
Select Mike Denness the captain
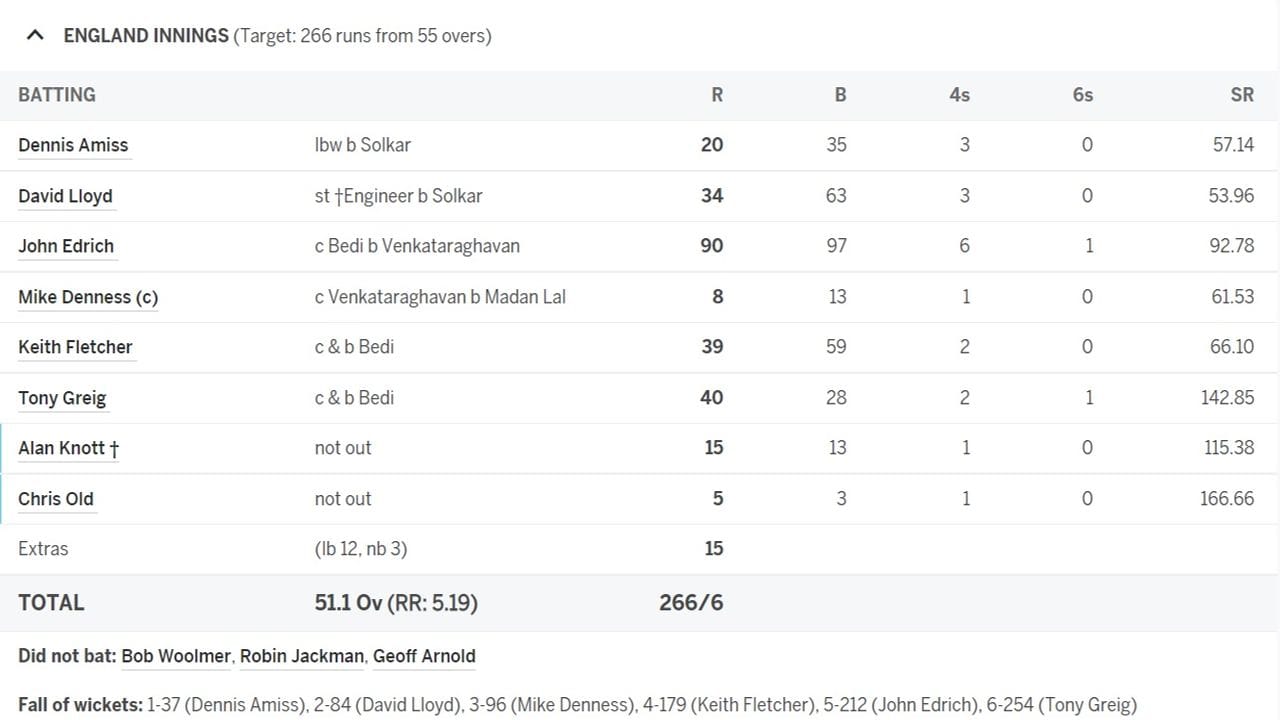point(87,296)
